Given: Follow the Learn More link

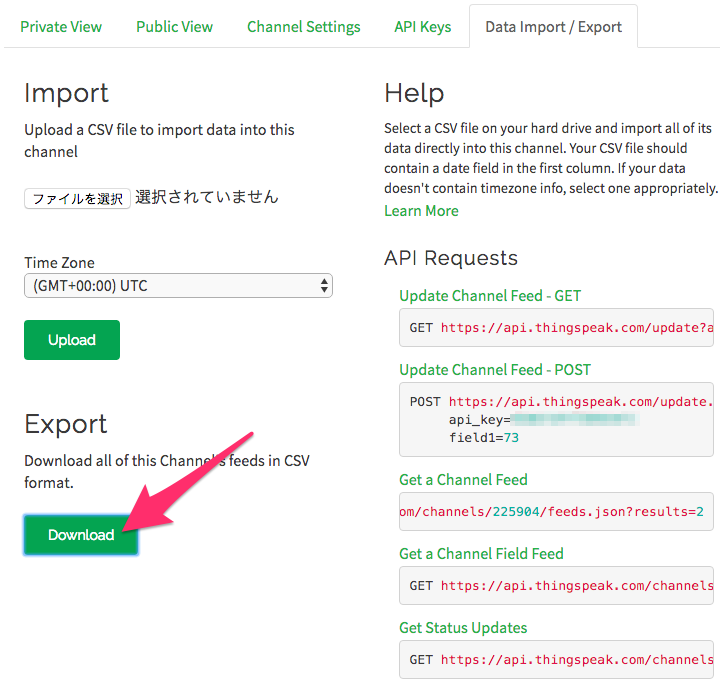Looking at the screenshot, I should pos(421,211).
